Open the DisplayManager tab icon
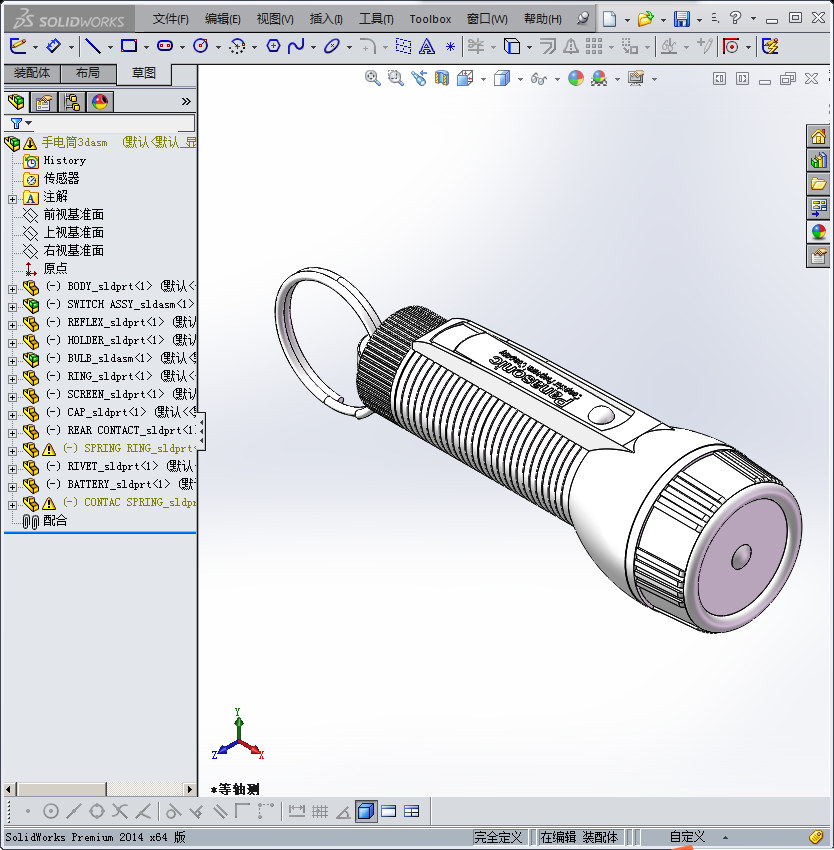The width and height of the screenshot is (834, 850). (100, 102)
